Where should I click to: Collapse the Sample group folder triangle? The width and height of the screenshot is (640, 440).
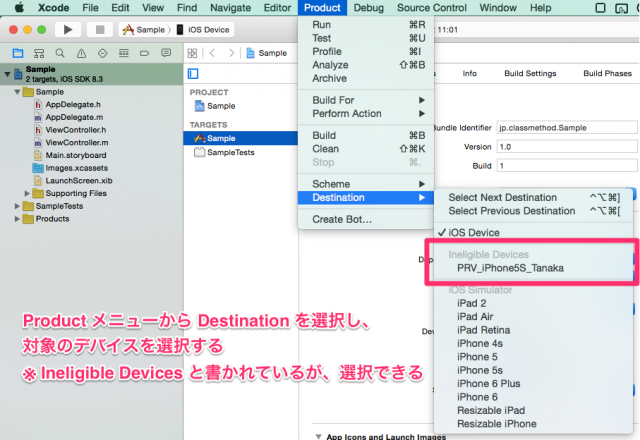[x=17, y=92]
